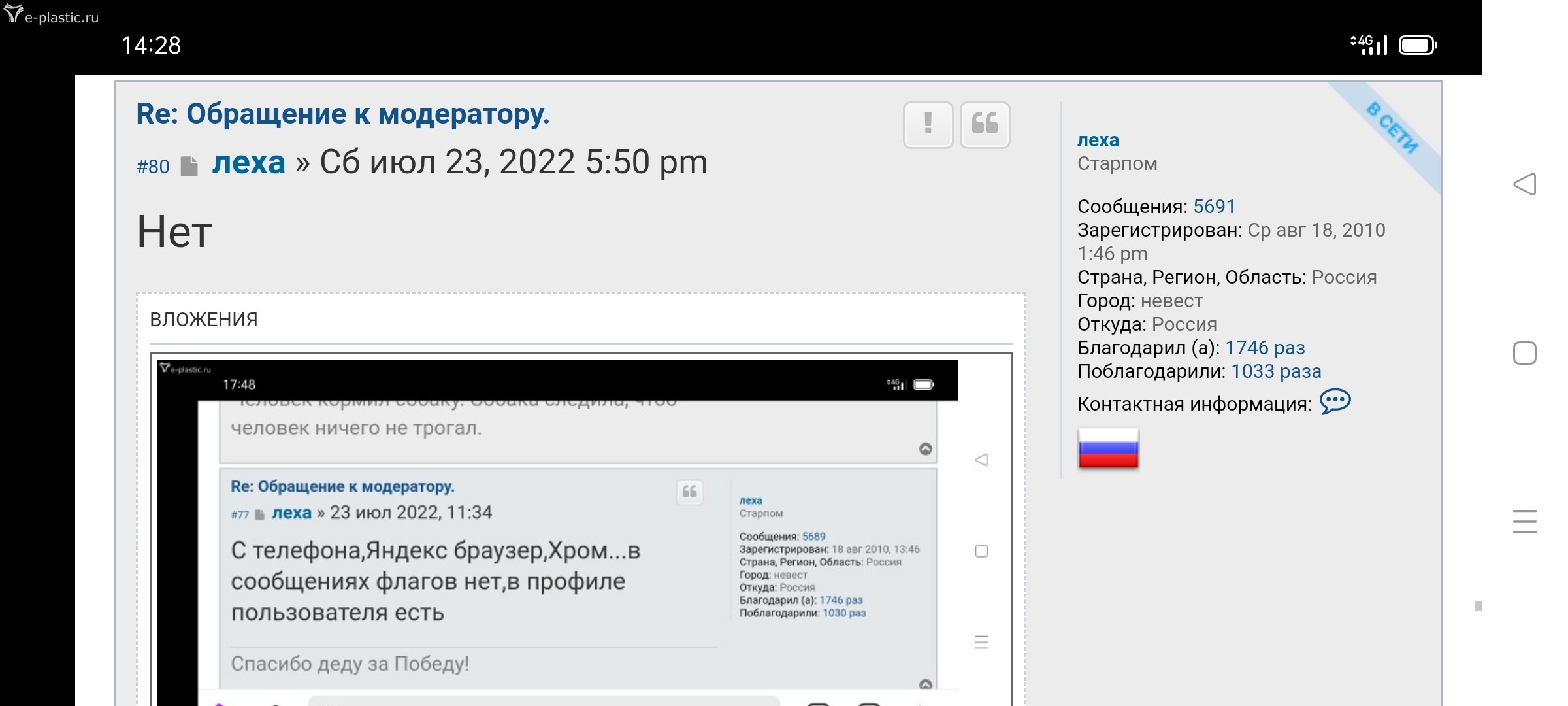Click the quote post button

pos(985,124)
